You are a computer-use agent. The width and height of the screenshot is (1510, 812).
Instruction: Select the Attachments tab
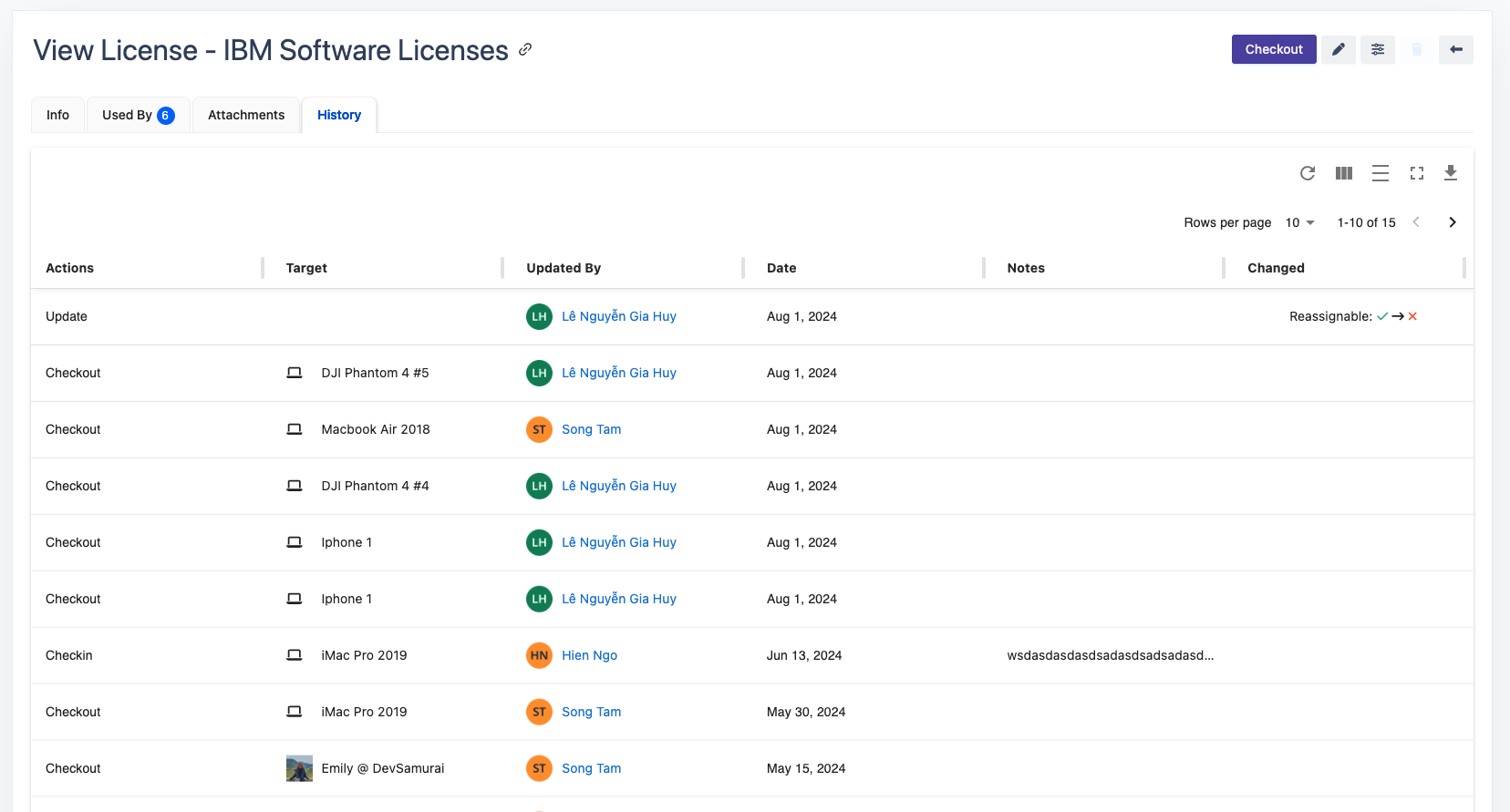click(246, 115)
